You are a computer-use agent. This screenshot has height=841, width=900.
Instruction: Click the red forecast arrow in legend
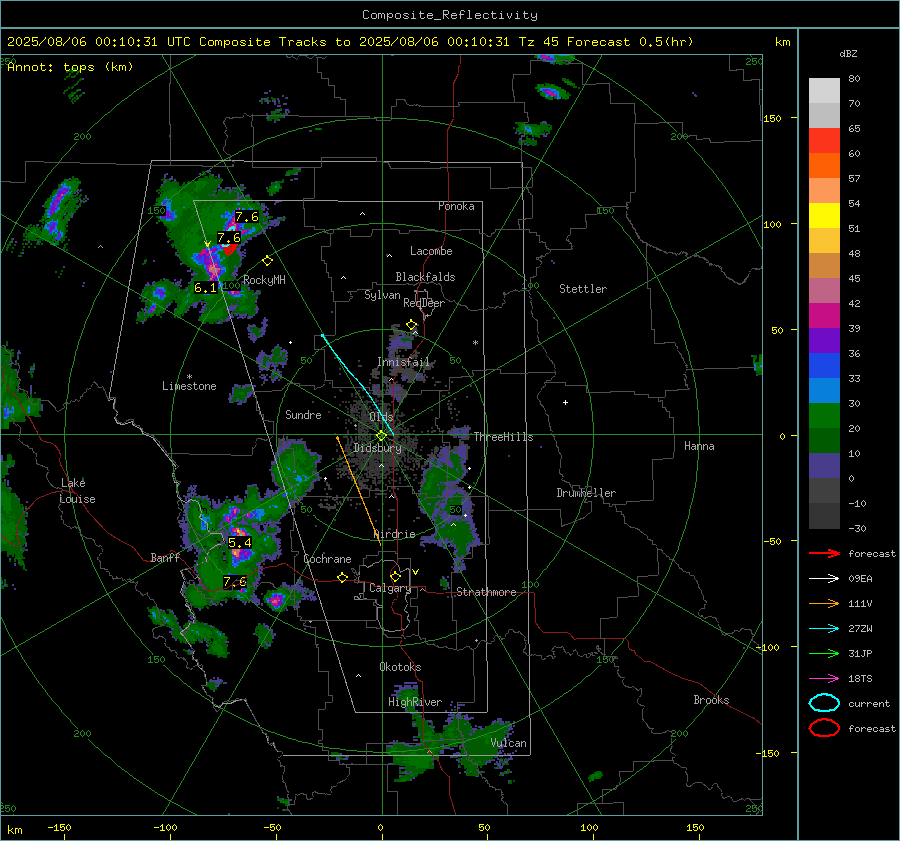tap(824, 553)
